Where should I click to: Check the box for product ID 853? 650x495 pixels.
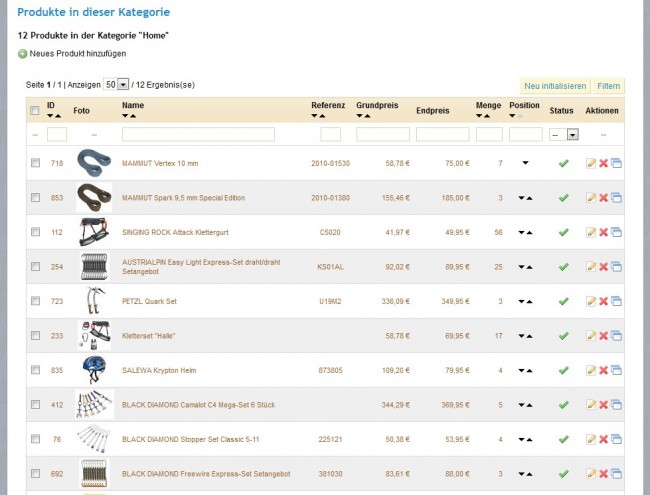pyautogui.click(x=36, y=197)
